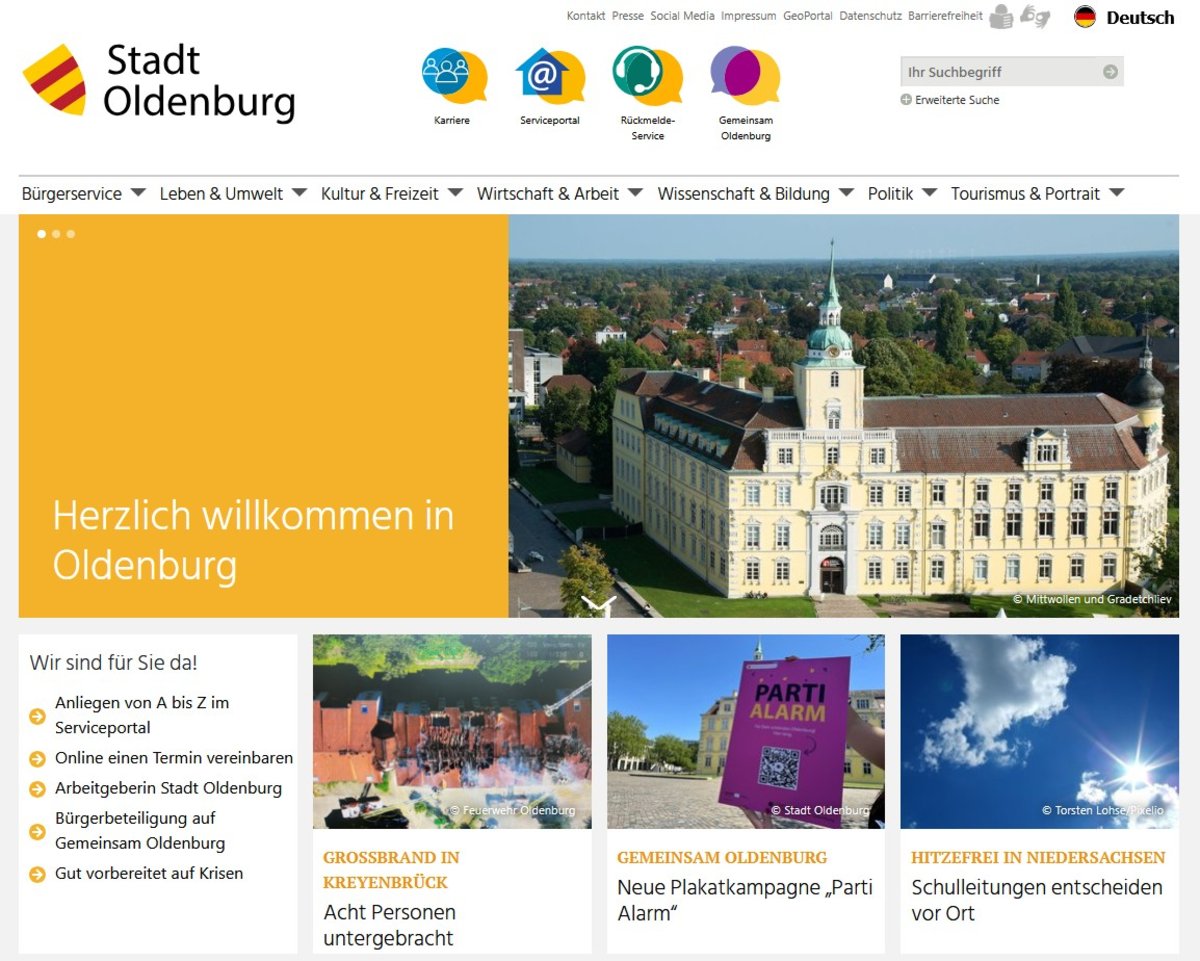Select the first slider dot
1200x961 pixels.
point(42,234)
